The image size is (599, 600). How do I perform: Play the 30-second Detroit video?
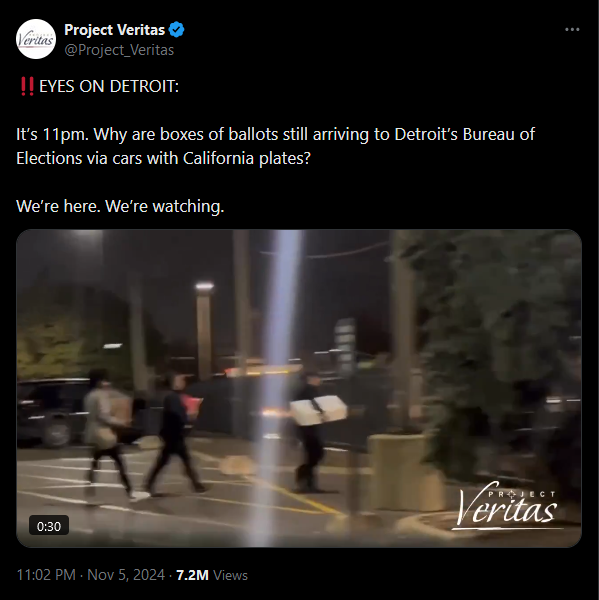click(x=299, y=388)
